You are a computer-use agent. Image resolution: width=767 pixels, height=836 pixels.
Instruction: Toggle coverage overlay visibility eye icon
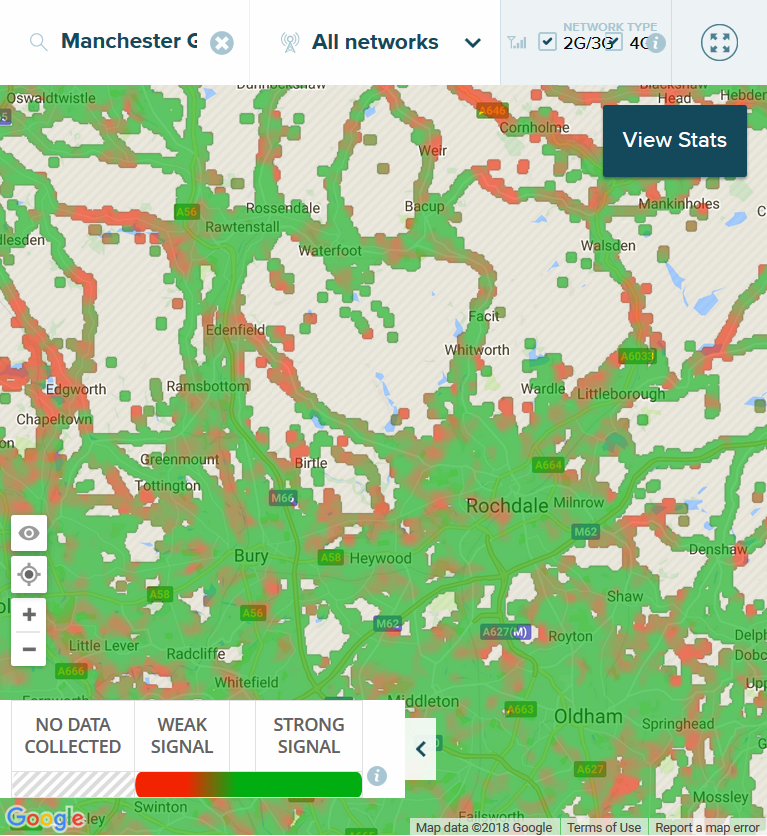(x=29, y=533)
